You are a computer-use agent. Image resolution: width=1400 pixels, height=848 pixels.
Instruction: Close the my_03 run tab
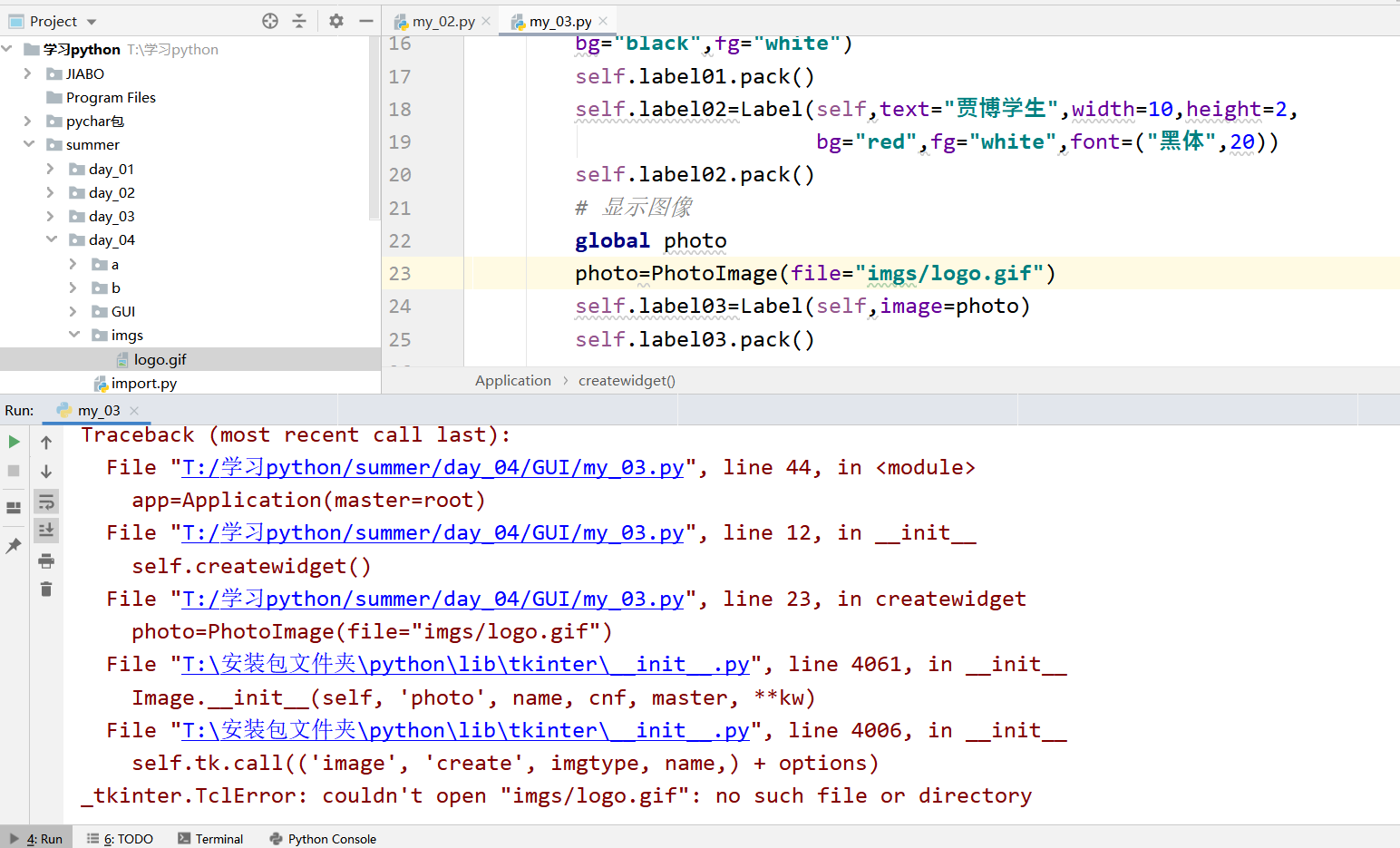pos(134,411)
